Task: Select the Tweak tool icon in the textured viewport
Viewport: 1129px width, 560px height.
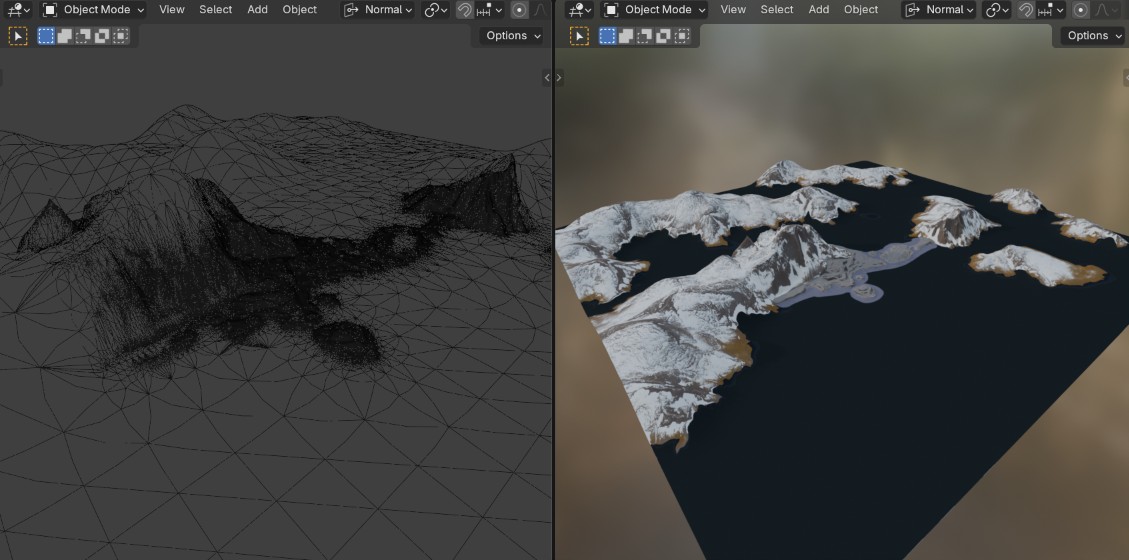Action: [580, 36]
